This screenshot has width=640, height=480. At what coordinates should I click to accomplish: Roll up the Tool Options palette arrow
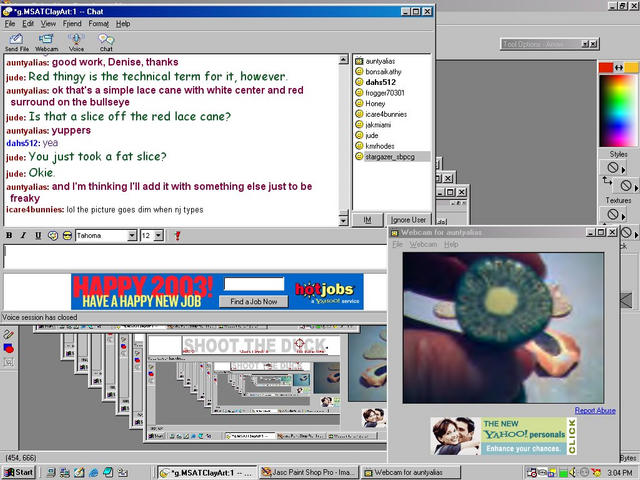tap(585, 44)
